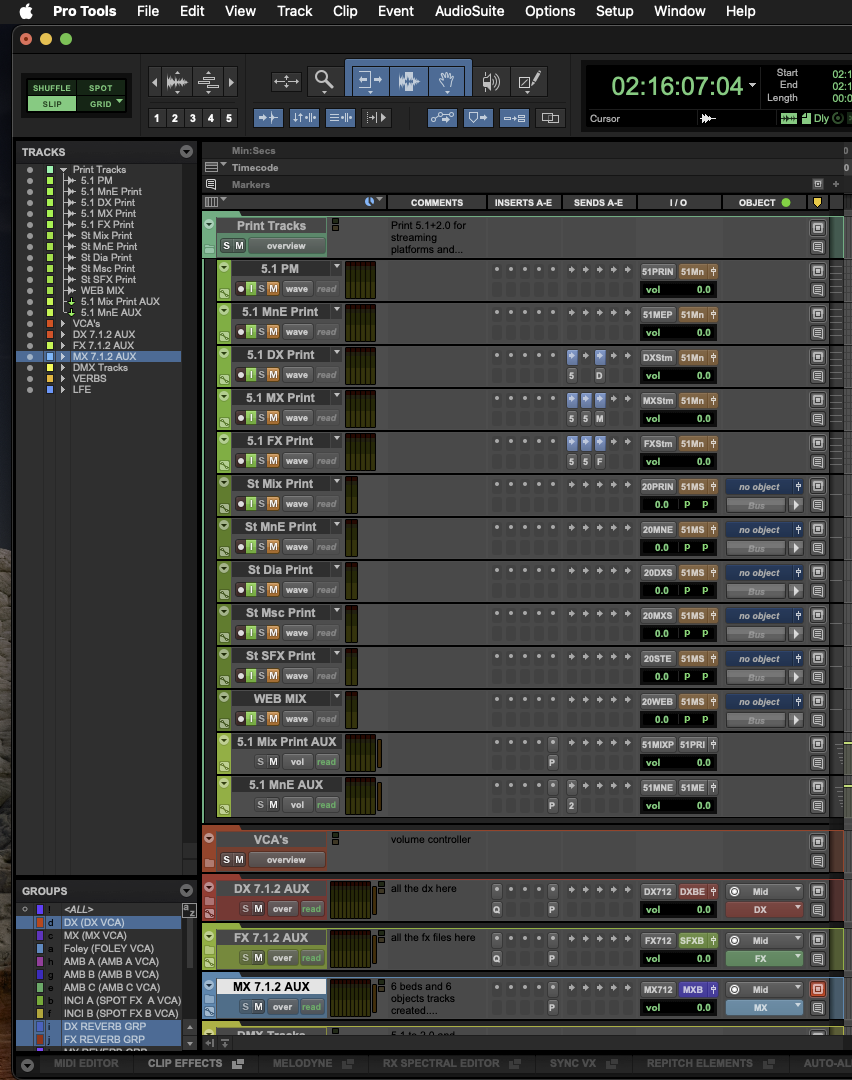Viewport: 852px width, 1080px height.
Task: Click the MIDI note zoom button
Action: tap(207, 82)
